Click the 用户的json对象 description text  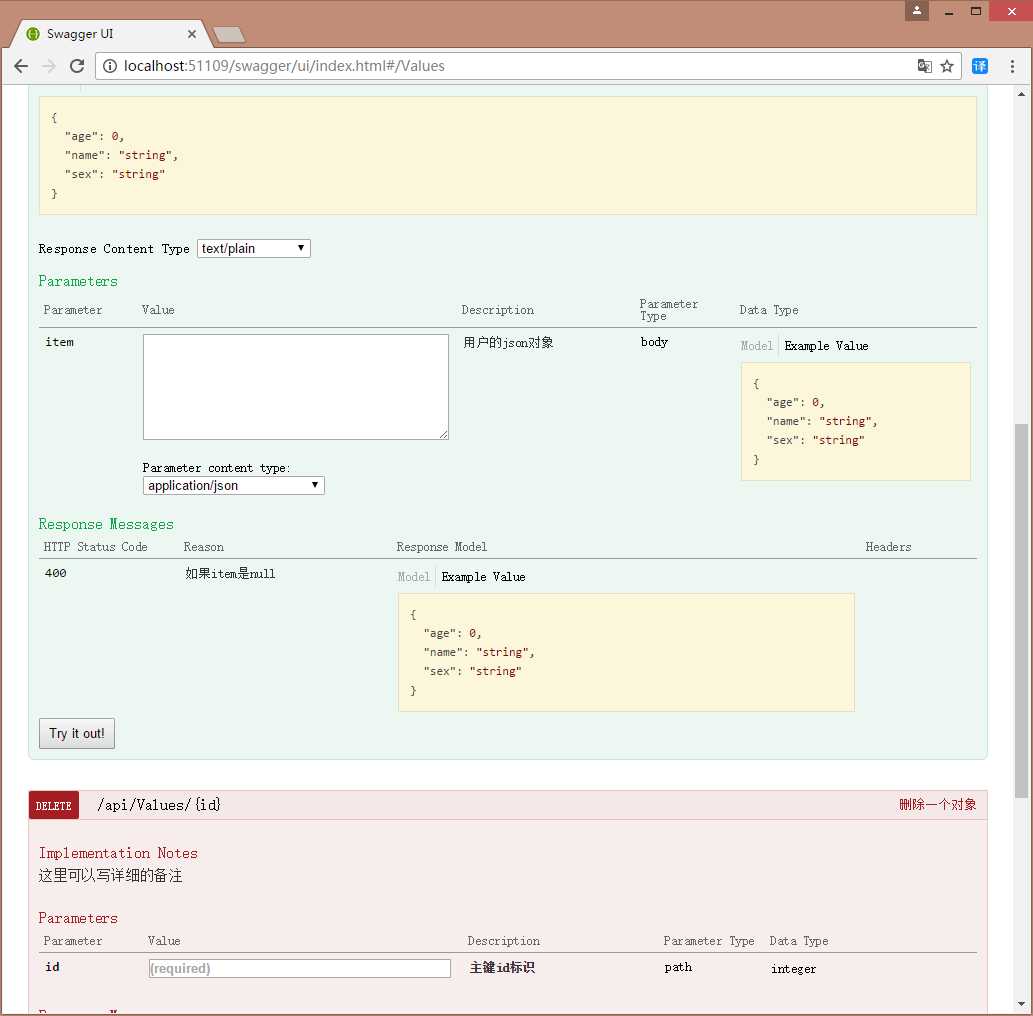click(x=508, y=343)
